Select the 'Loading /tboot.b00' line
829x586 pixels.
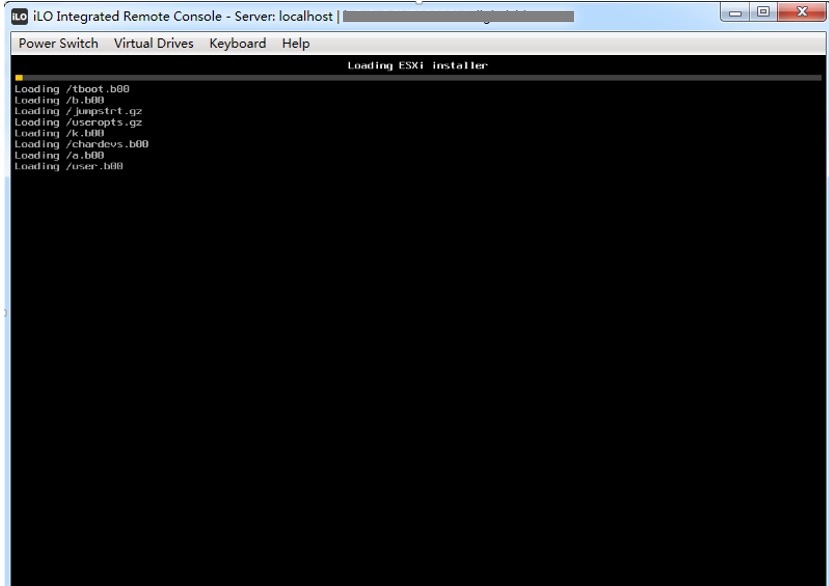tap(72, 89)
